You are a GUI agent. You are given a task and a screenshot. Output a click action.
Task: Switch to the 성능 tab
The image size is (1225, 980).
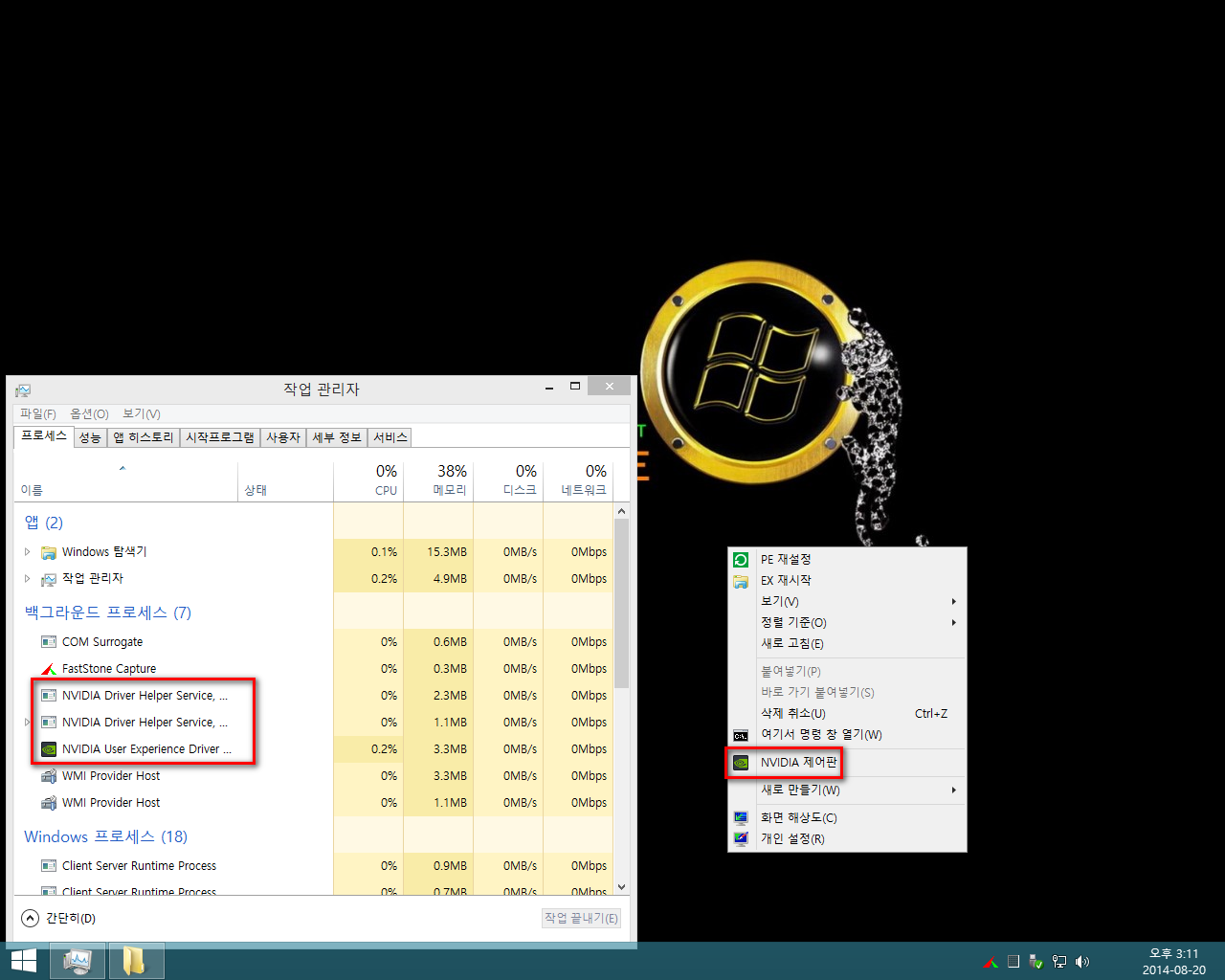pos(90,437)
